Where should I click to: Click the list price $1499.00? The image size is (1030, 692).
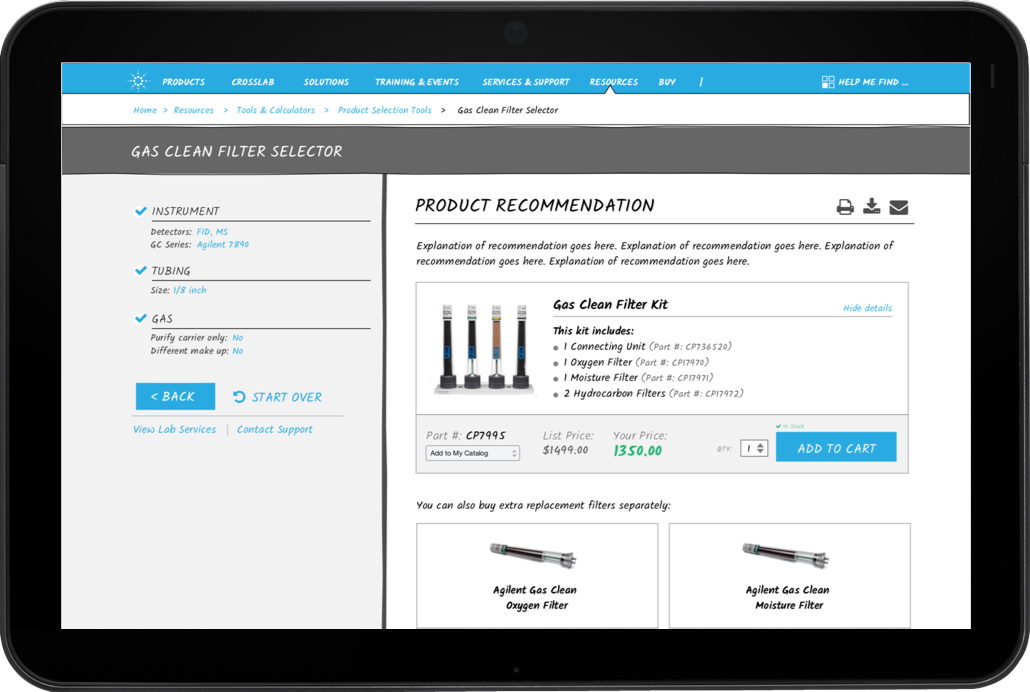pos(565,450)
